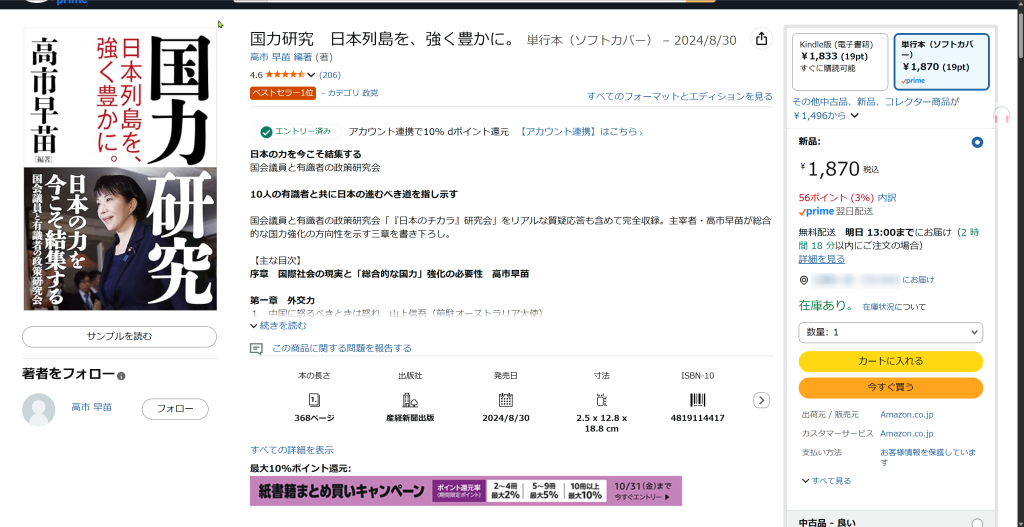Click the author avatar icon
This screenshot has width=1024, height=527.
coord(39,409)
